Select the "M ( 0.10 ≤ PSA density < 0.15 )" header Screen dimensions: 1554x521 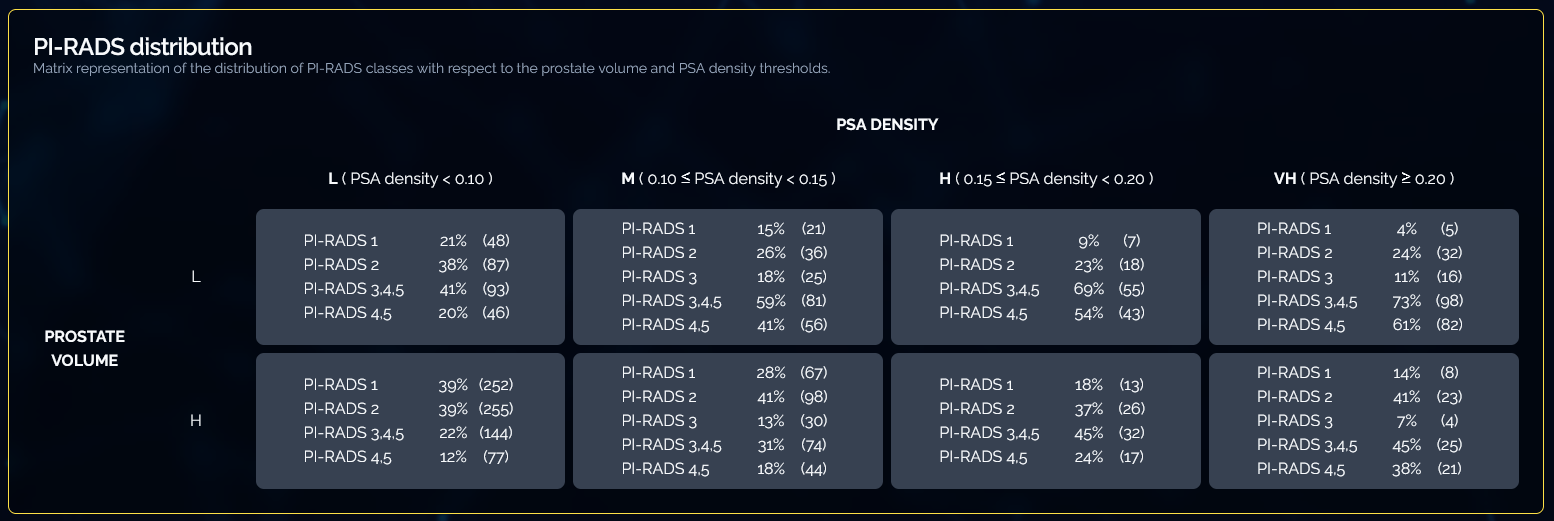pos(728,179)
